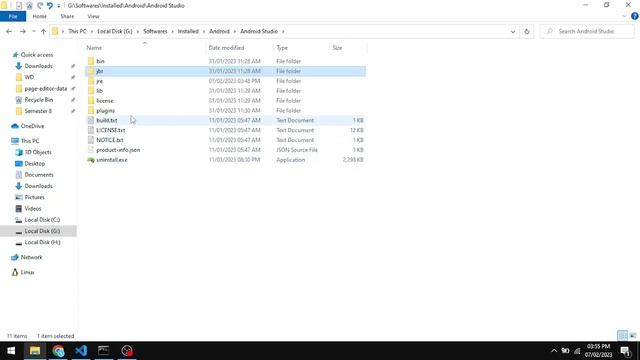The image size is (640, 360).
Task: Go back to previous folder
Action: [x=9, y=31]
